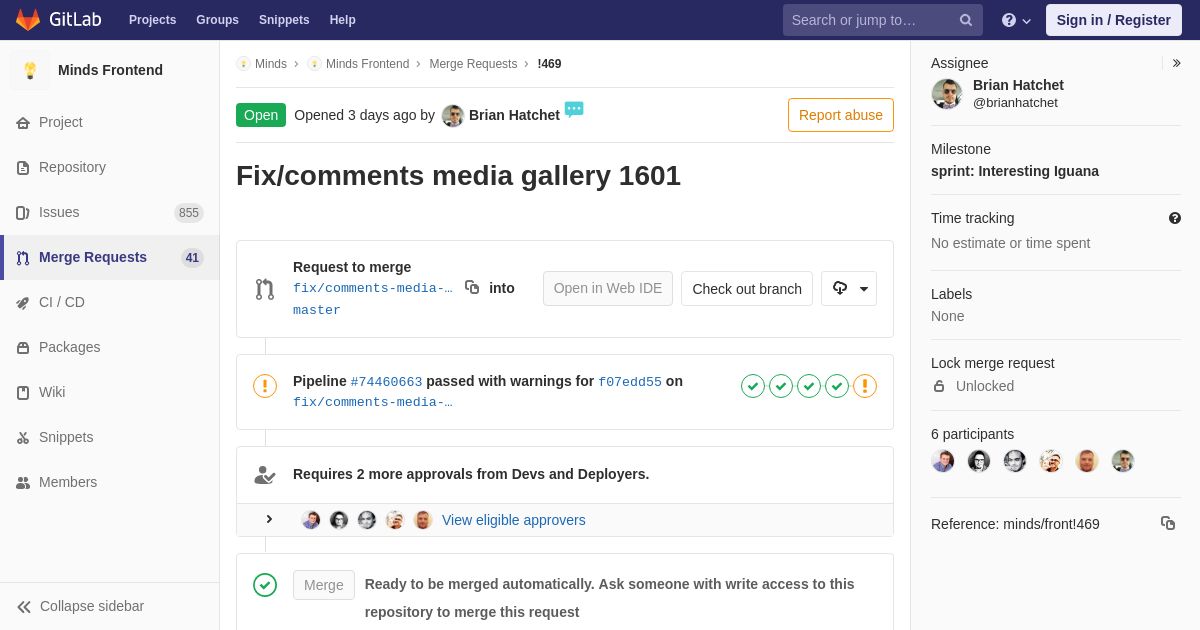Image resolution: width=1200 pixels, height=630 pixels.
Task: Toggle Collapse sidebar at bottom left
Action: [x=82, y=606]
